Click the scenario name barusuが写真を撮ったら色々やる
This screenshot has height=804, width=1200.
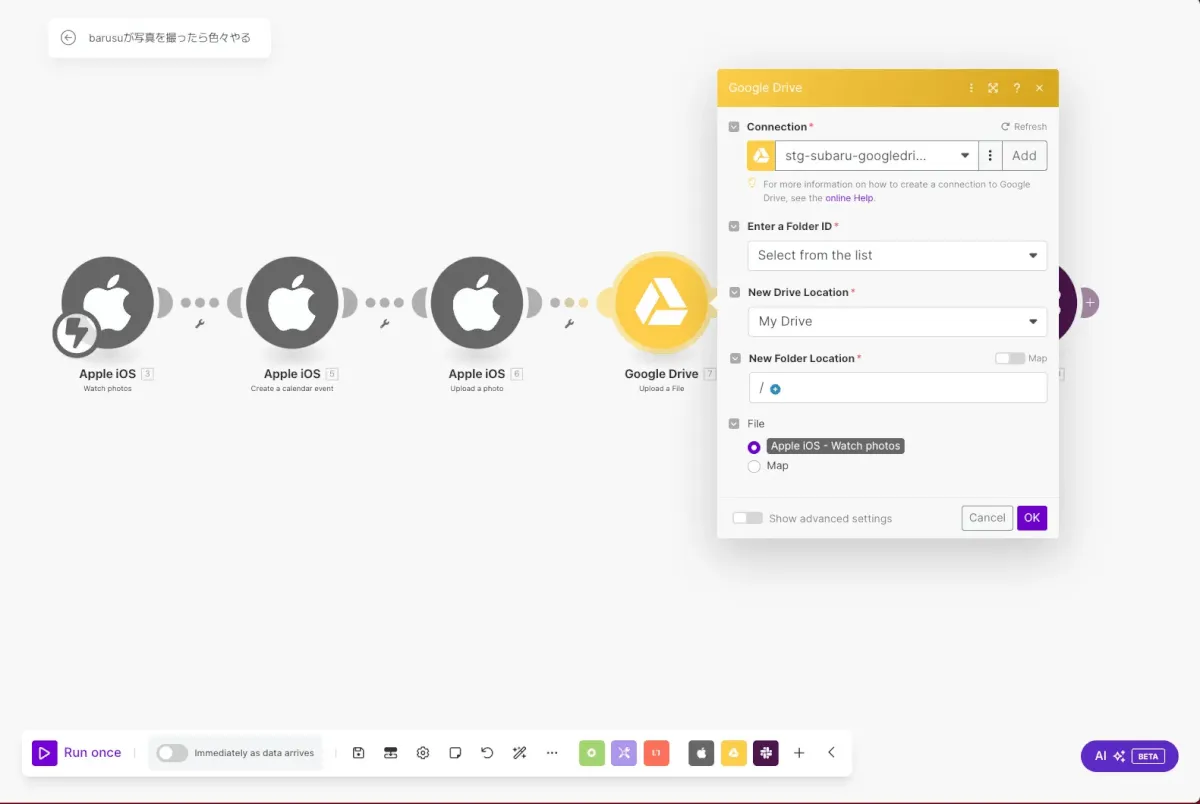[169, 38]
